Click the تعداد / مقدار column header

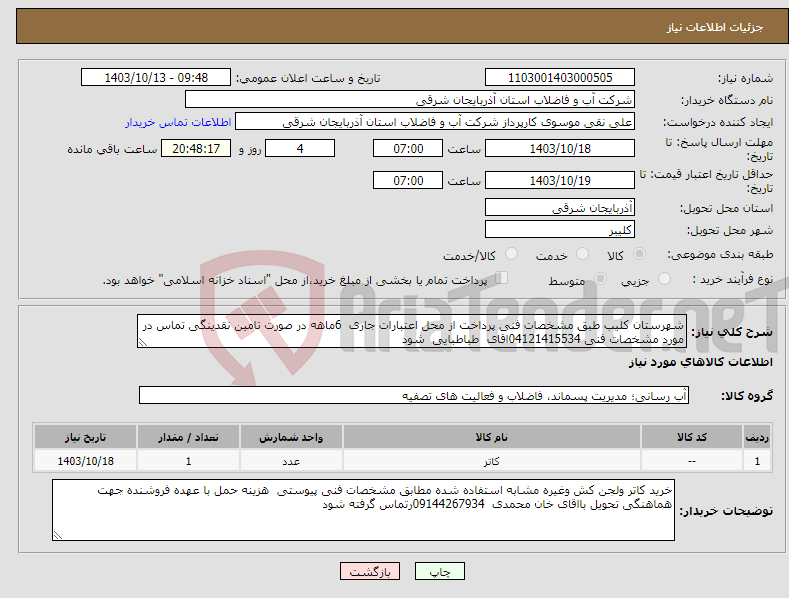(x=188, y=437)
